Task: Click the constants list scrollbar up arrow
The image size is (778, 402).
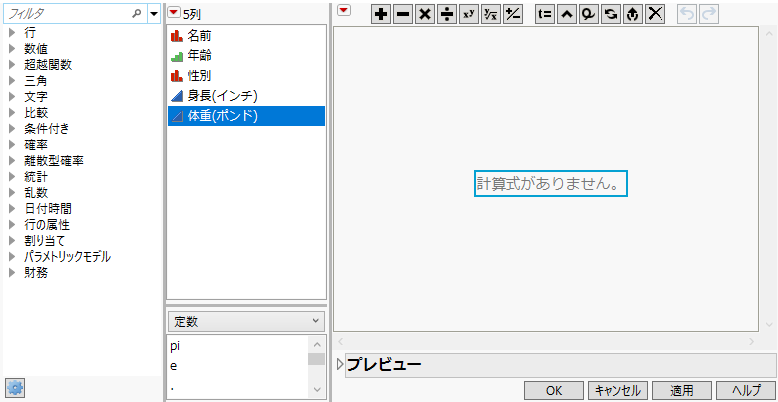Action: click(318, 344)
